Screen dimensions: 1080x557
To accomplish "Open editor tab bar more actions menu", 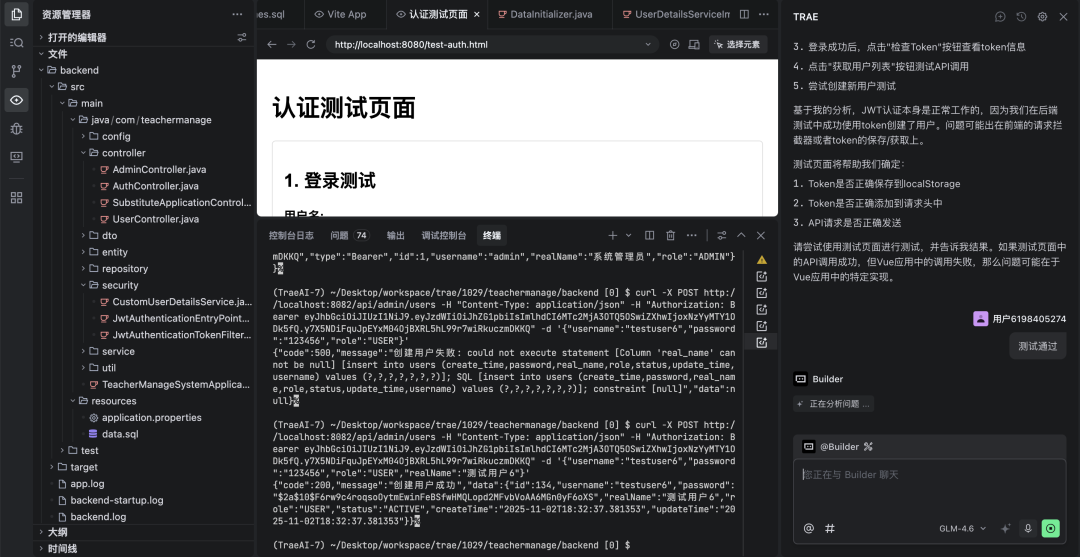I will pyautogui.click(x=764, y=14).
